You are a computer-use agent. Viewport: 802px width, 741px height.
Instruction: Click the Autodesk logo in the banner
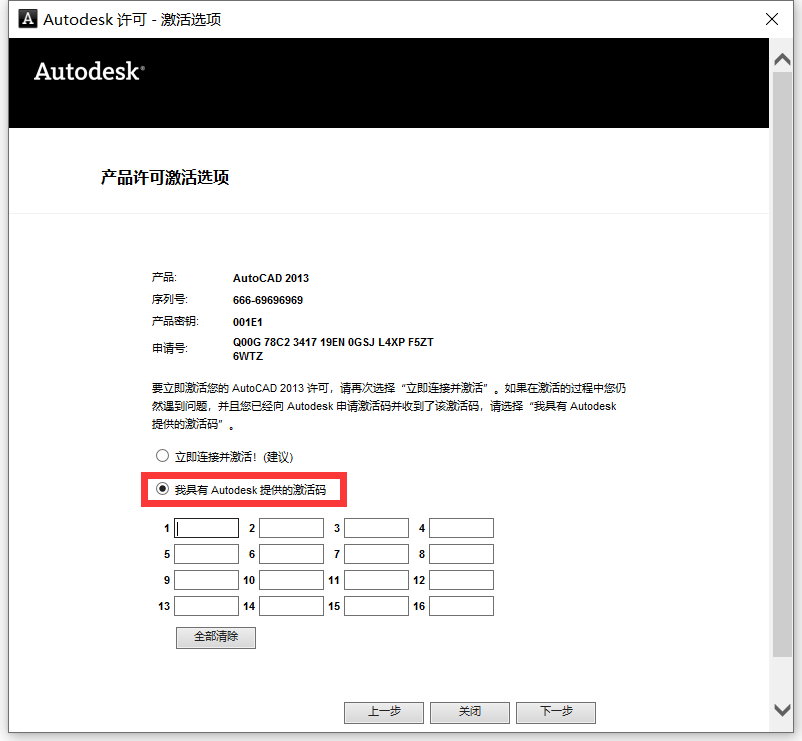pyautogui.click(x=89, y=71)
